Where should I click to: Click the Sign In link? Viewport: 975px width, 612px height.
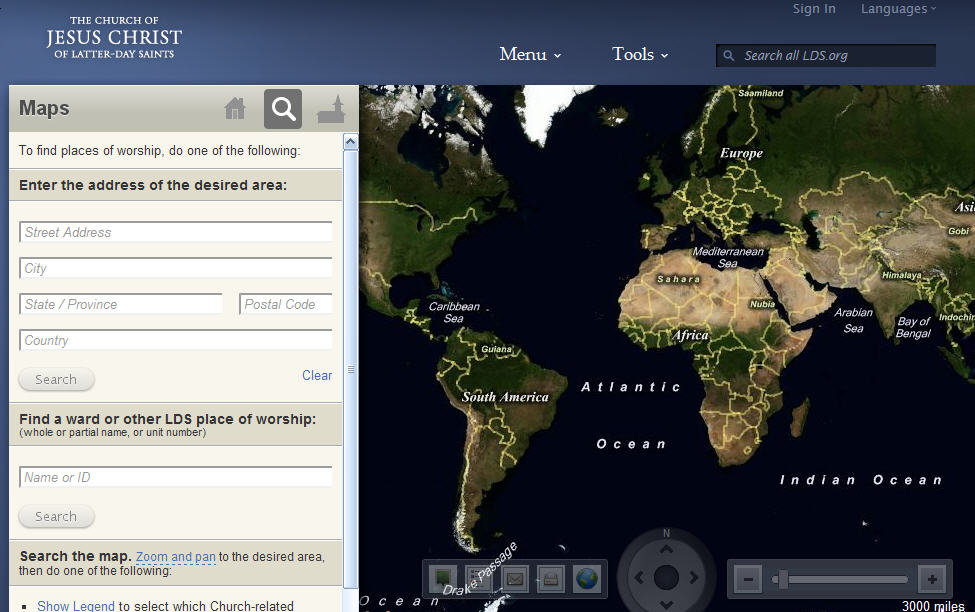coord(814,9)
